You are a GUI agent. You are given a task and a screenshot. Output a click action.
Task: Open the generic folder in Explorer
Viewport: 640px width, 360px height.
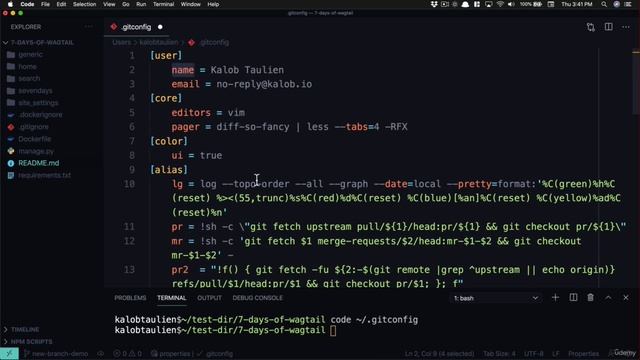click(x=30, y=54)
